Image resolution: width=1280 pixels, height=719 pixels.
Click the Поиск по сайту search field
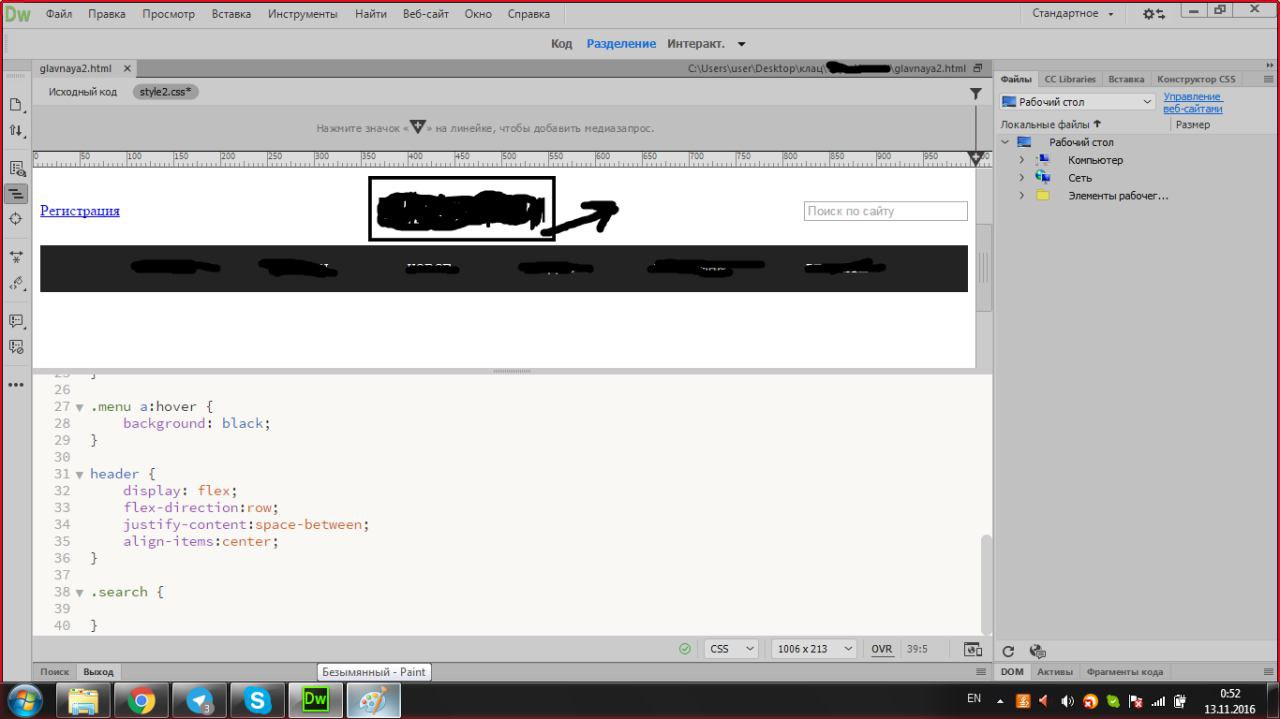click(886, 211)
